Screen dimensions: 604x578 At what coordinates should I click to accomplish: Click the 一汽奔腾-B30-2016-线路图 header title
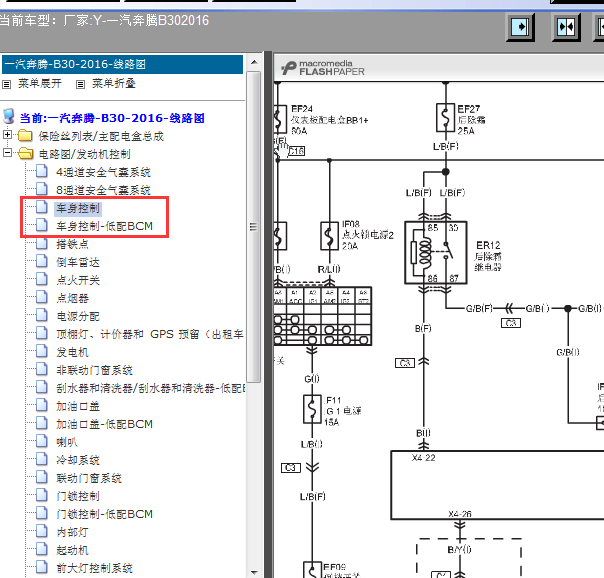pyautogui.click(x=76, y=64)
